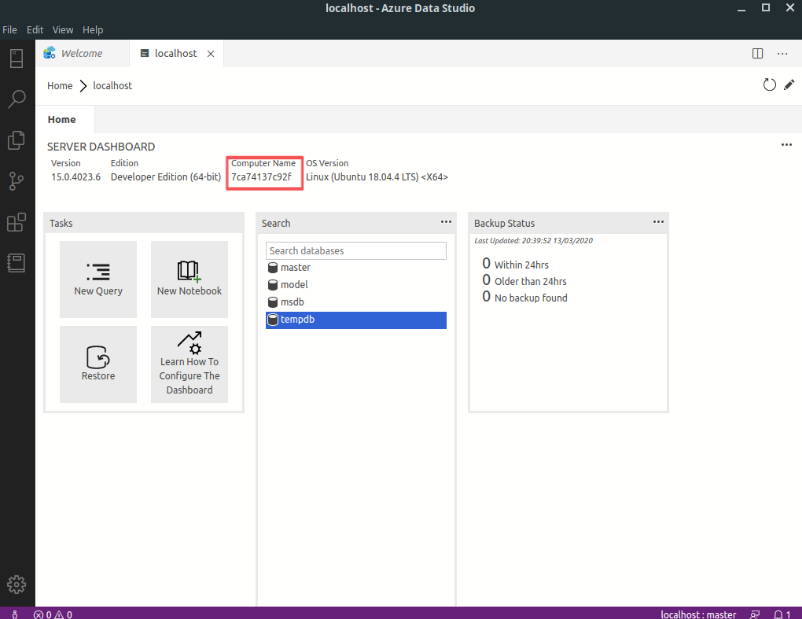
Task: Edit the dashboard with pencil icon
Action: [x=789, y=85]
